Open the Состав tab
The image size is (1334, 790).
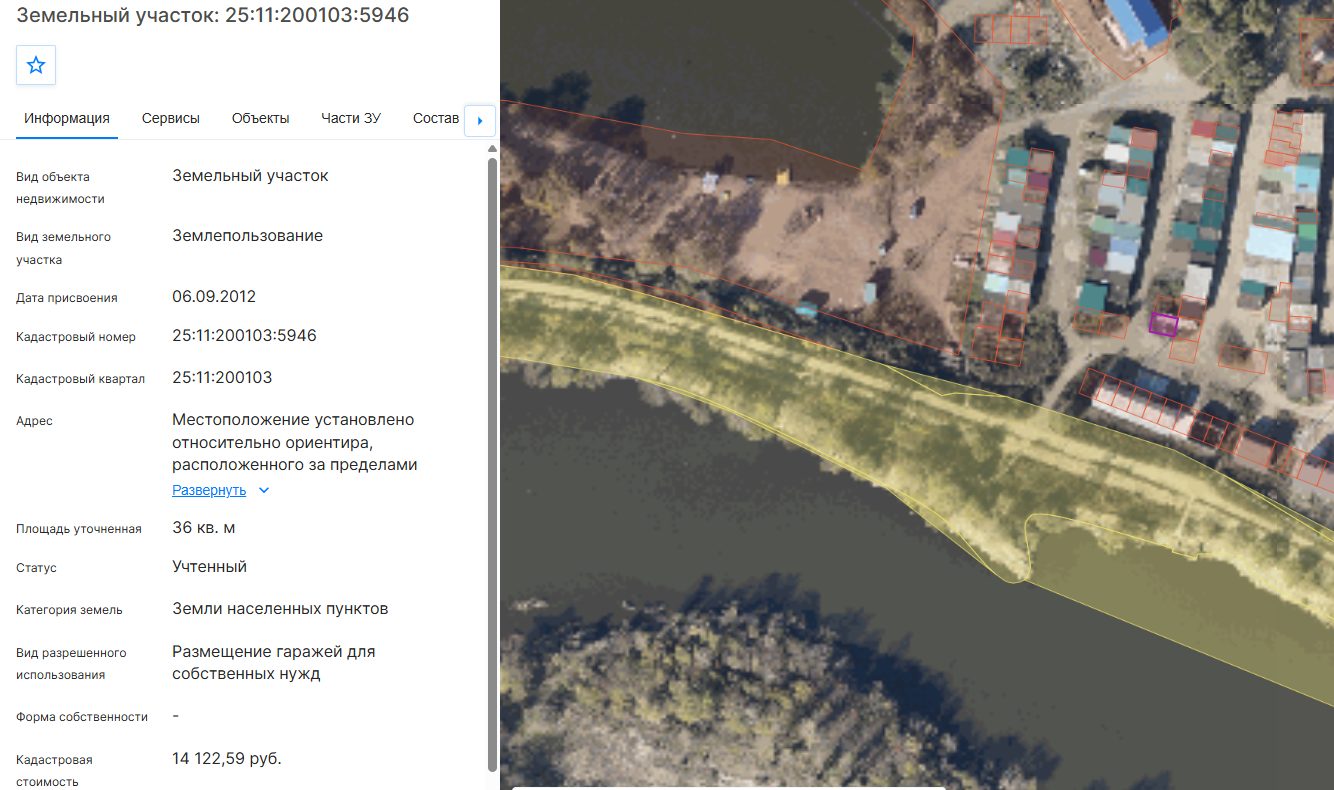point(436,118)
